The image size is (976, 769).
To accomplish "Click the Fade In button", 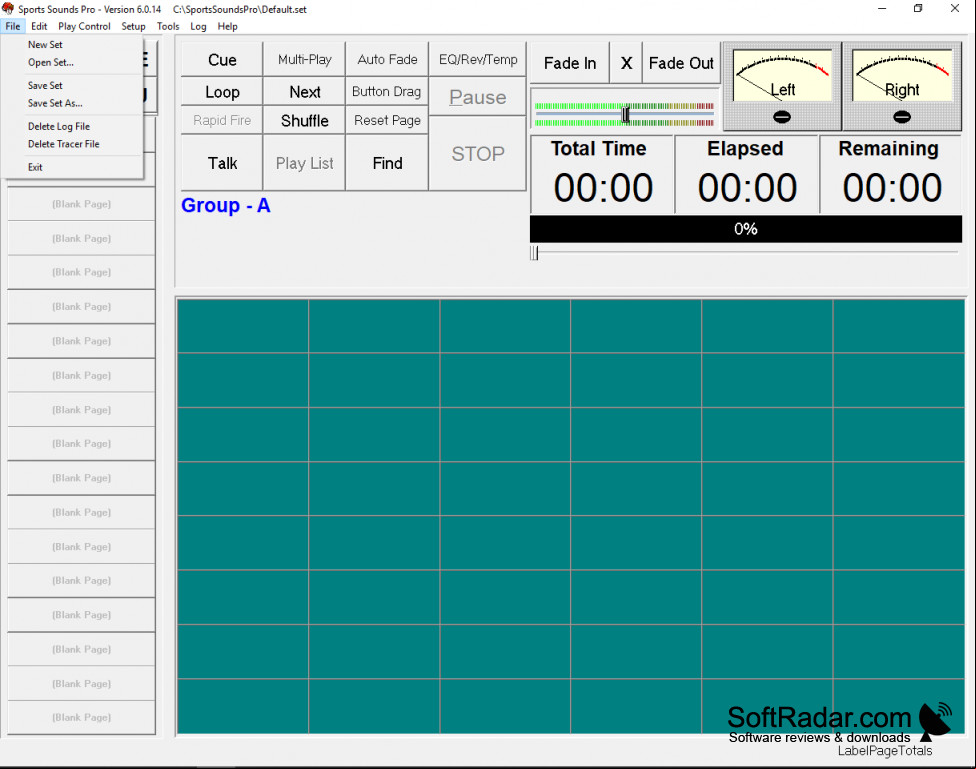I will pos(570,63).
